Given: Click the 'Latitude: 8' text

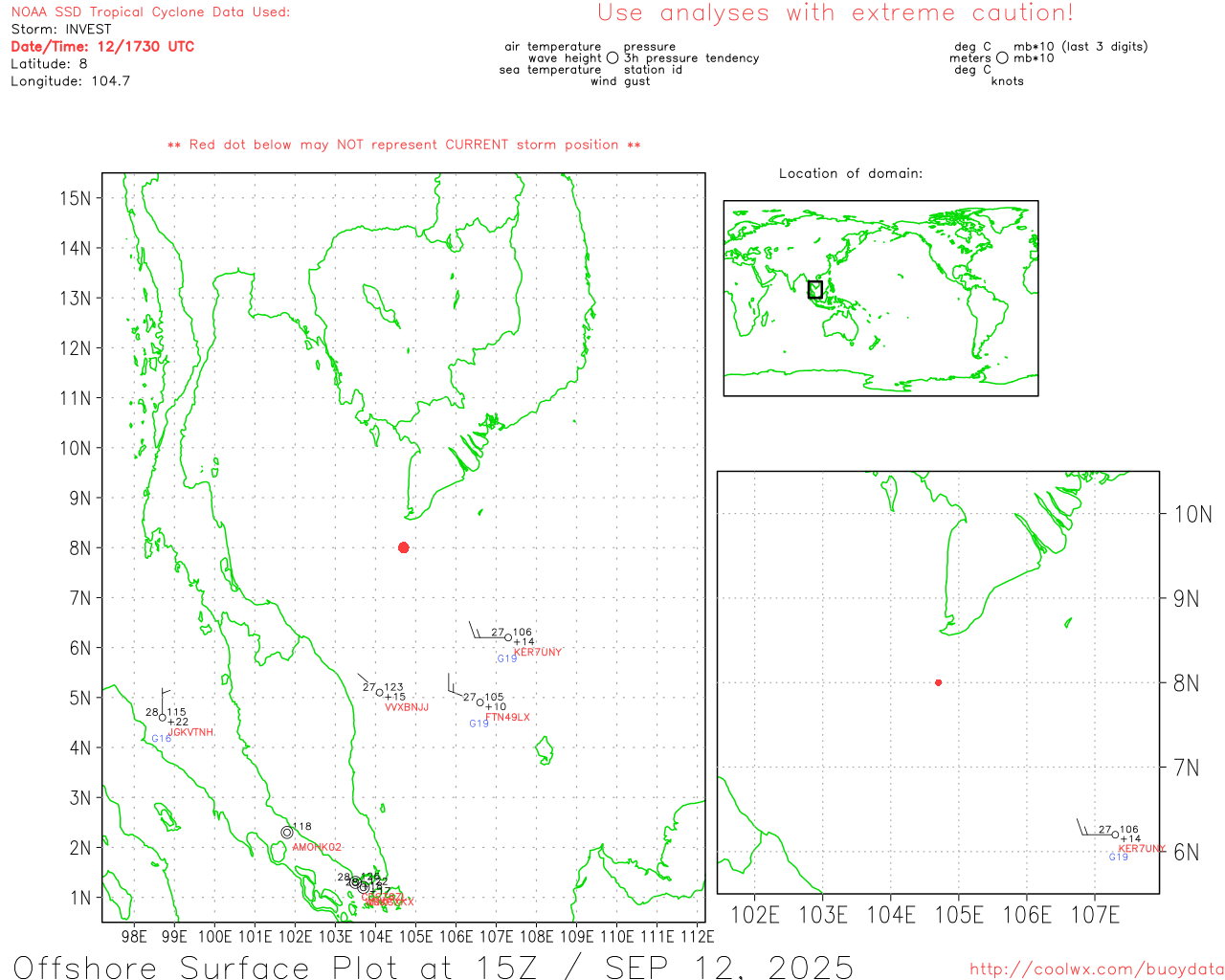Looking at the screenshot, I should point(49,64).
